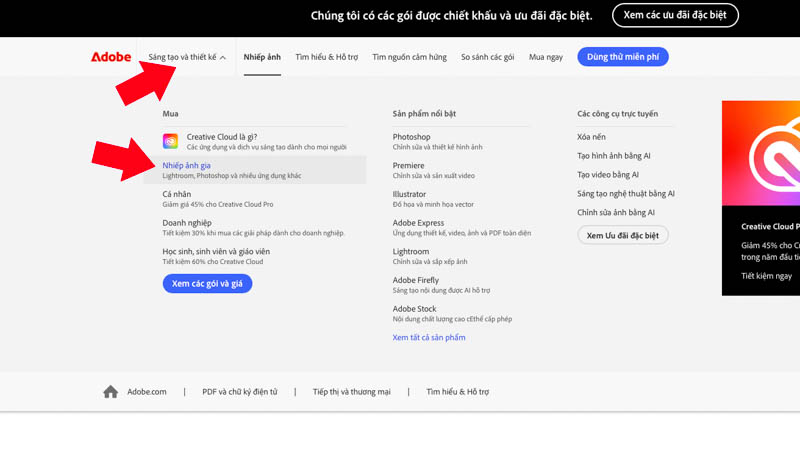
Task: Open Tạo hình ảnh bằng AI tool
Action: [614, 156]
